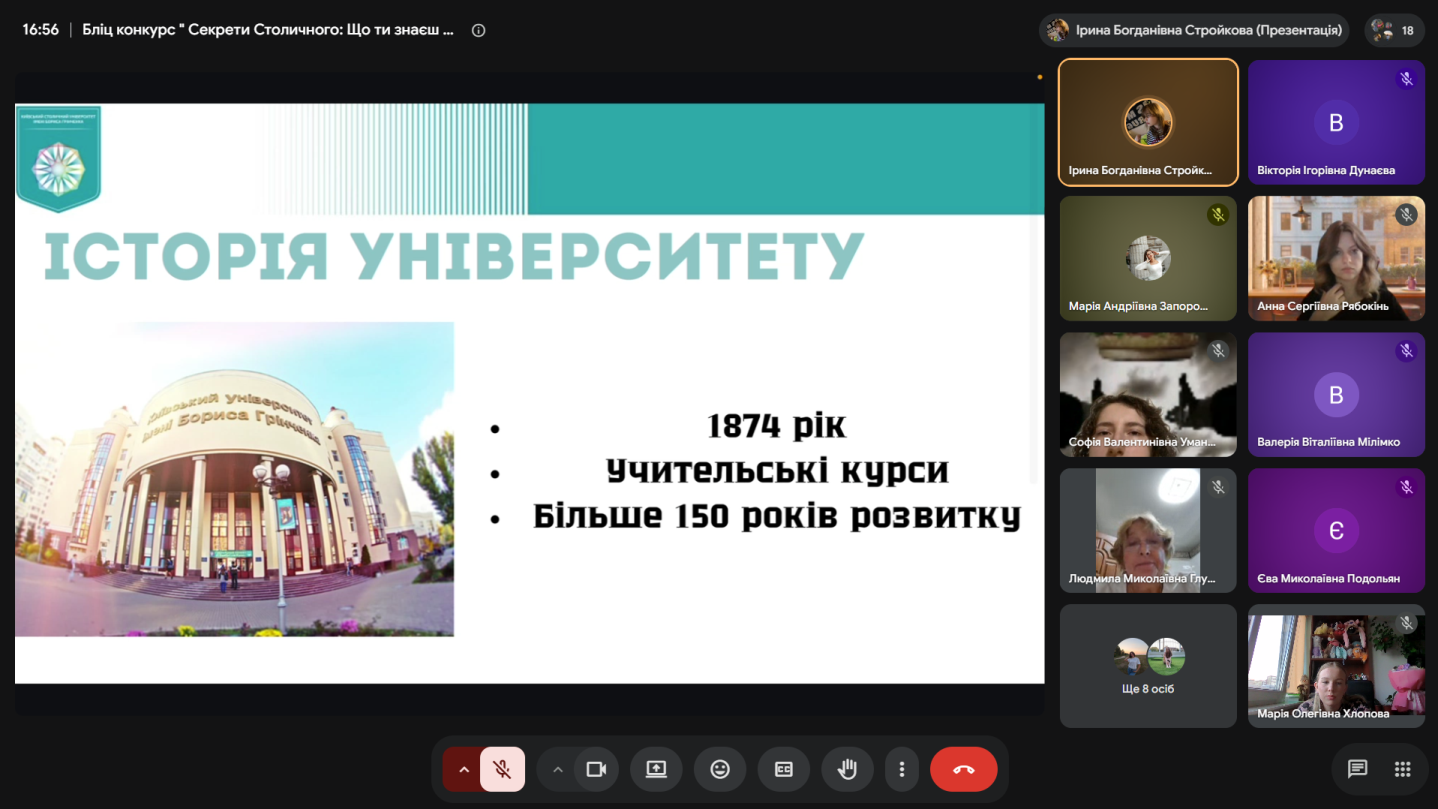1438x809 pixels.
Task: Select Анна Сергіївна Рябокінь's video tile
Action: [x=1336, y=258]
